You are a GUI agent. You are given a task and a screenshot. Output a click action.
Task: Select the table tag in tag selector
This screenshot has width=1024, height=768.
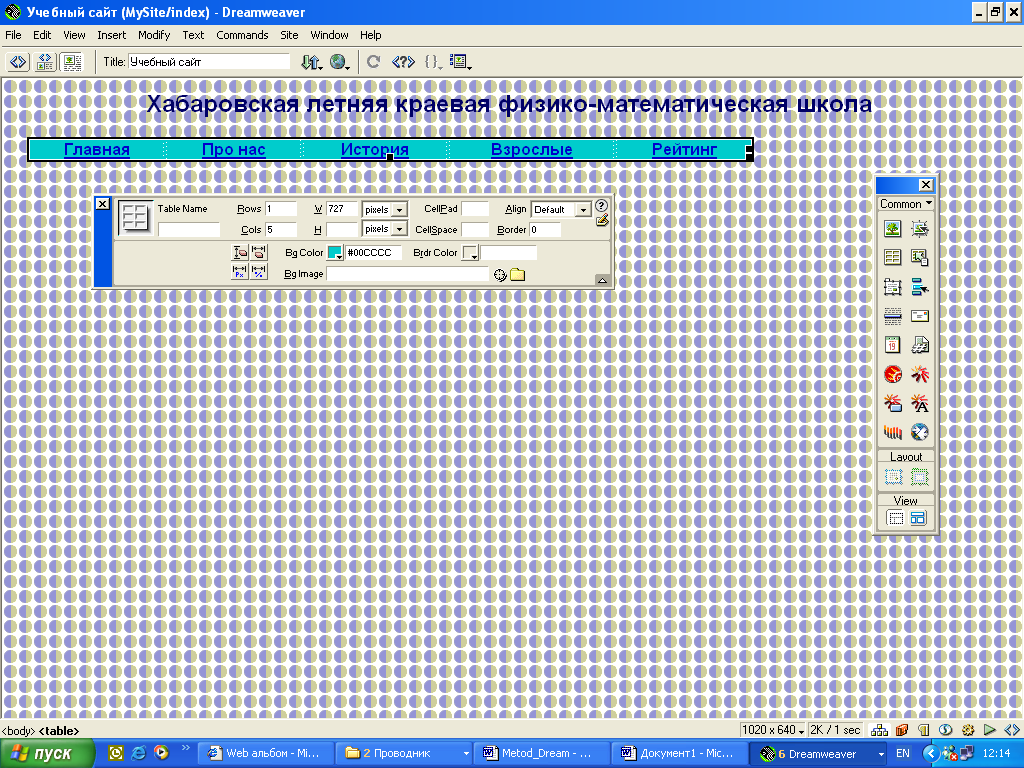coord(59,731)
